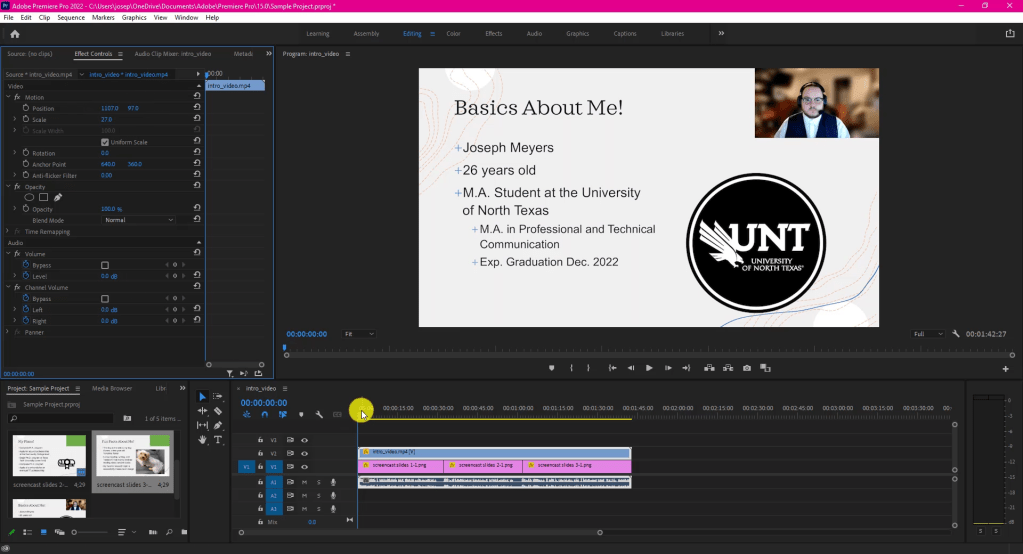Click the Opacity value 100.0 %
This screenshot has width=1023, height=554.
110,209
